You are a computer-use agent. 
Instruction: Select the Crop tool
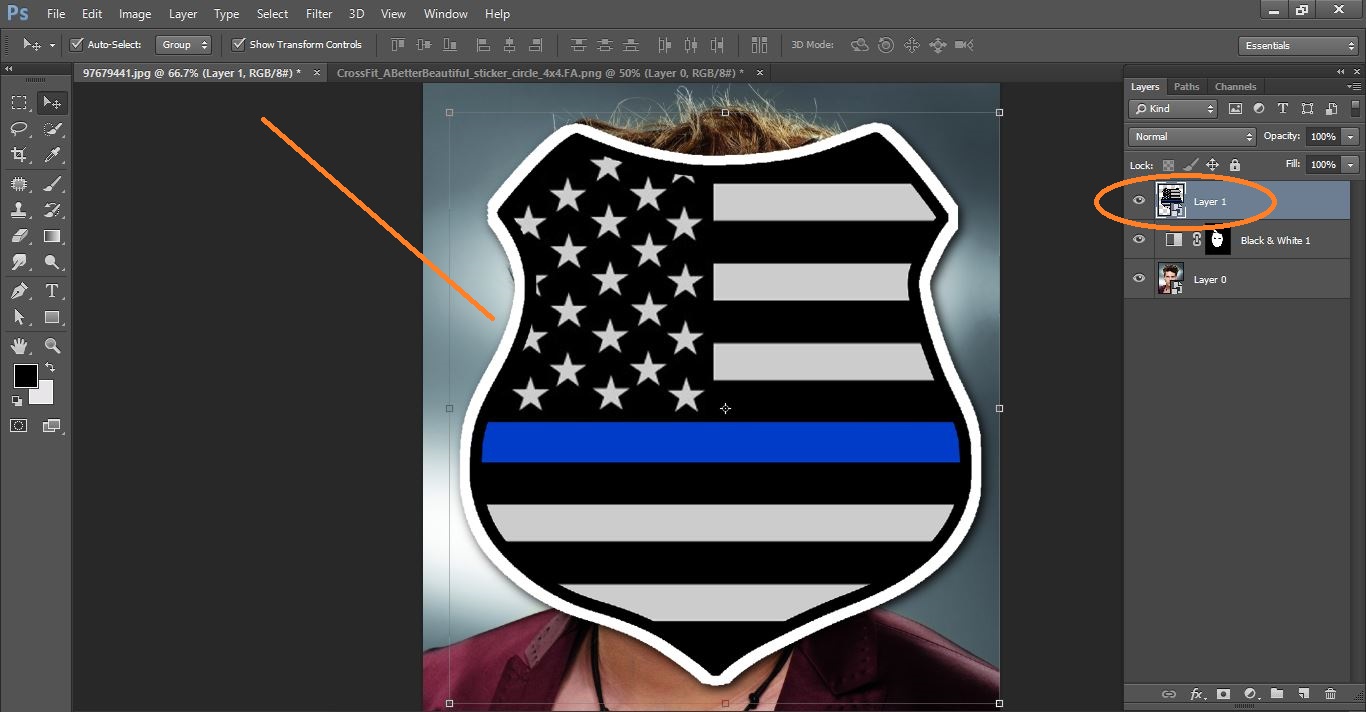[20, 155]
